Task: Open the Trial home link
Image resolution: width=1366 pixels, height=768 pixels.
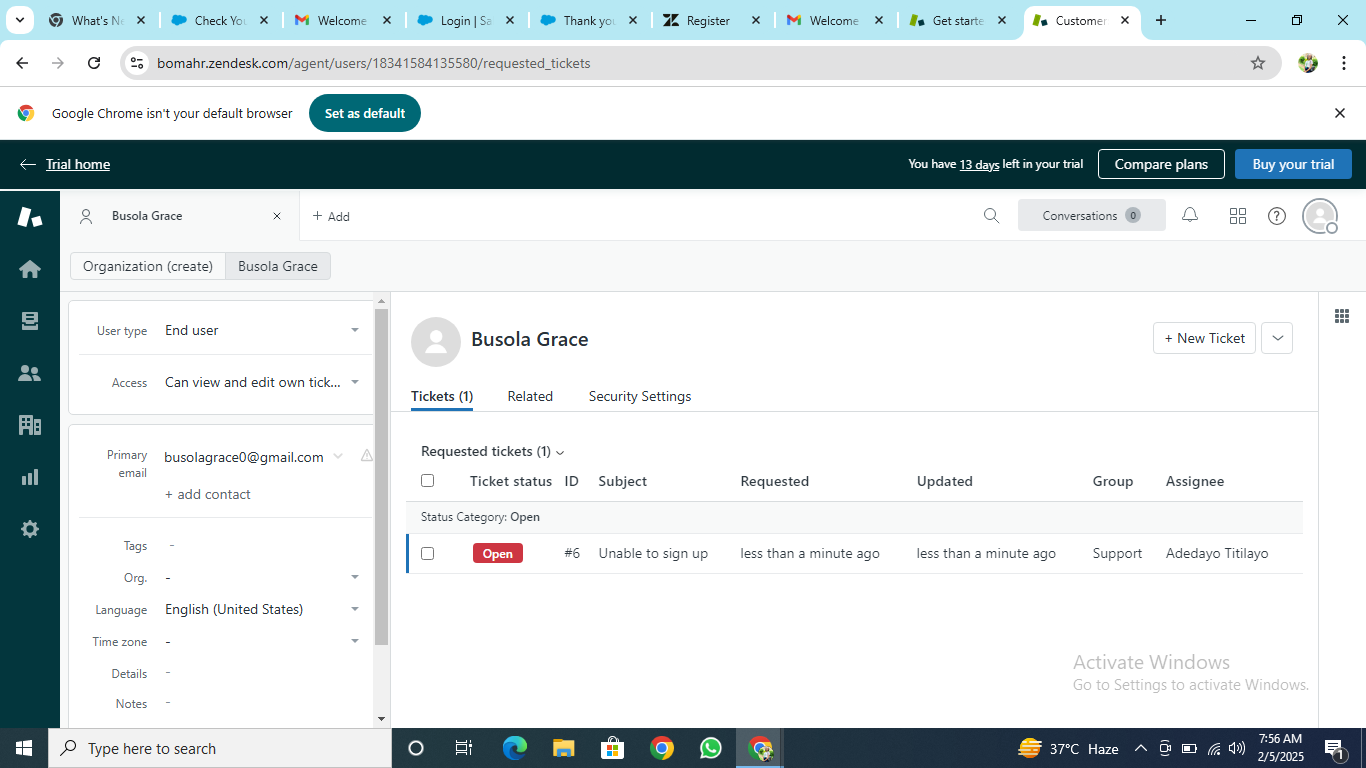Action: pos(78,164)
